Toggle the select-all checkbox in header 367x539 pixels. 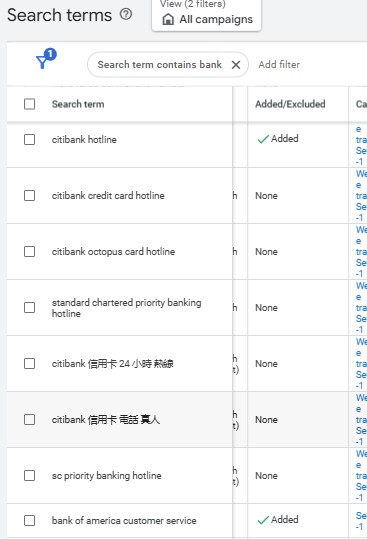pos(30,104)
